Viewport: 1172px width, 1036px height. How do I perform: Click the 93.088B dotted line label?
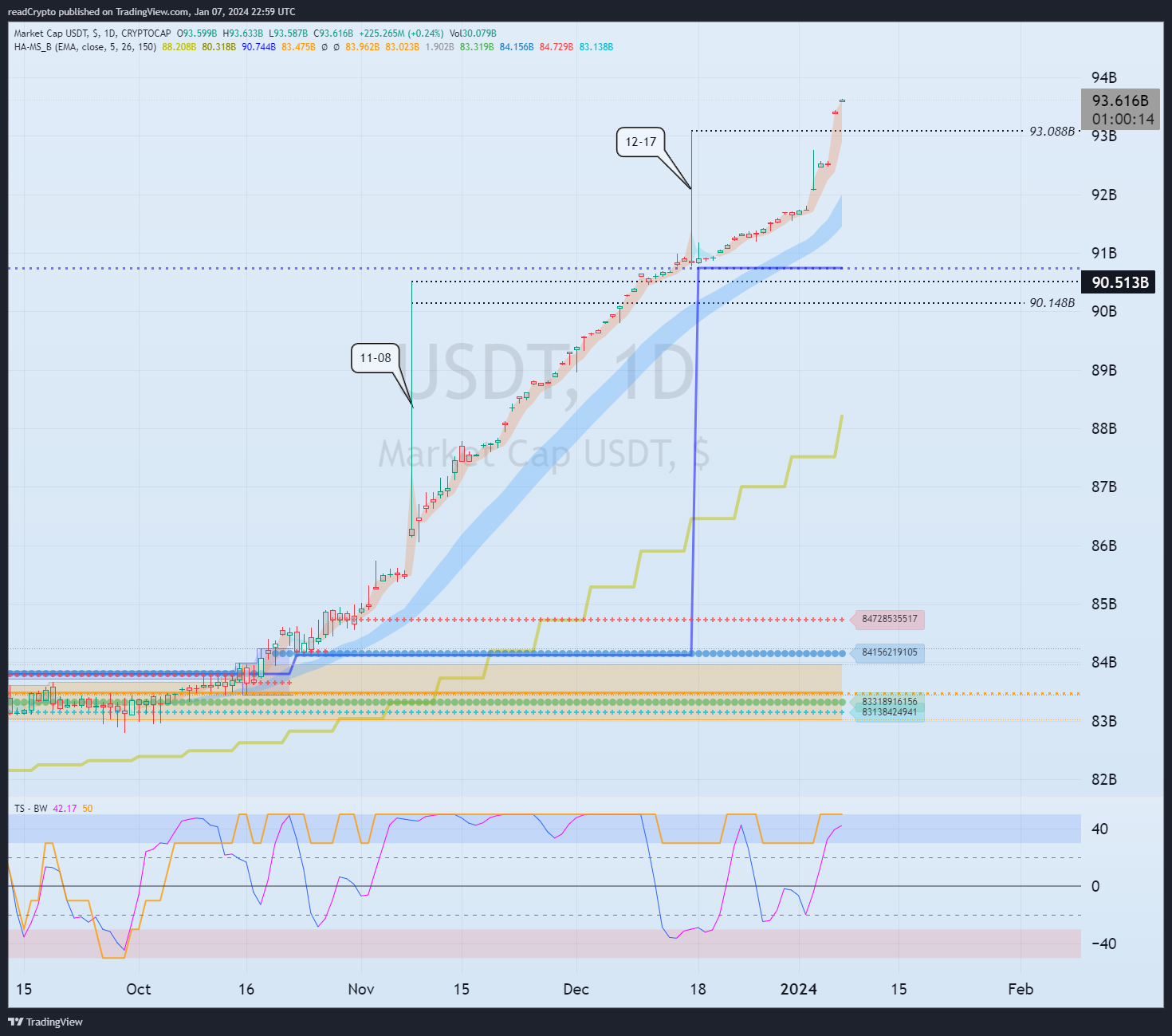tap(1052, 132)
